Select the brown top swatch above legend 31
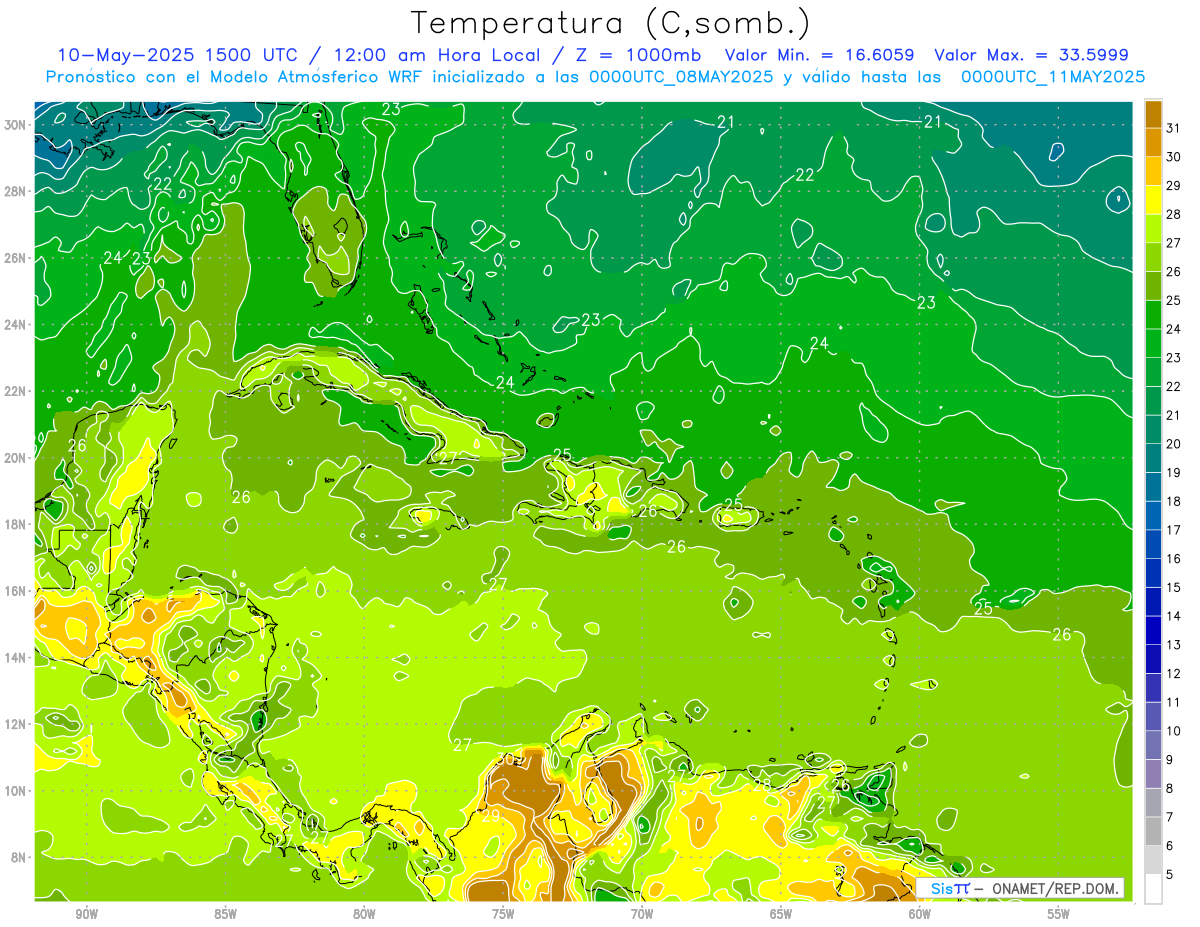Viewport: 1200px width, 927px height. [x=1153, y=114]
